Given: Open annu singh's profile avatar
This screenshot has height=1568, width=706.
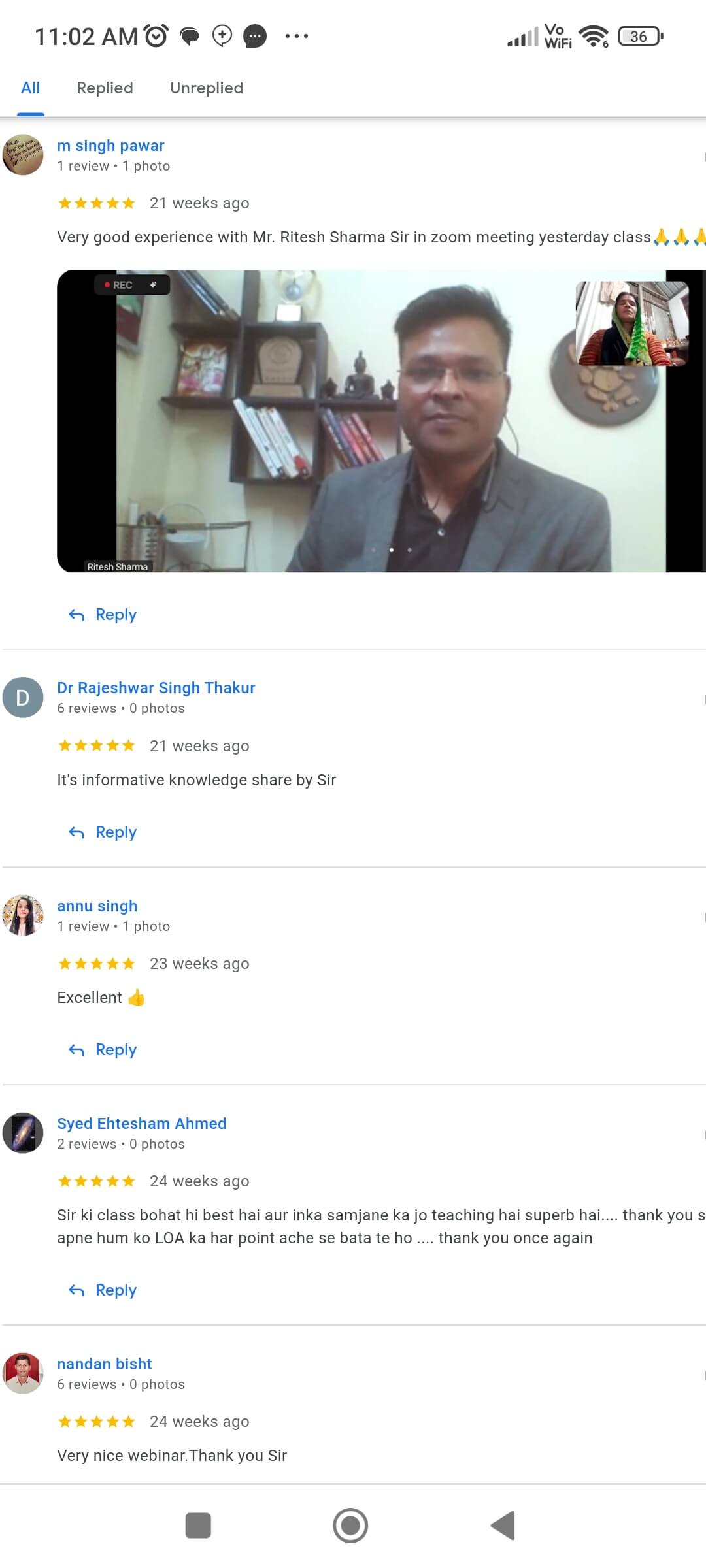Looking at the screenshot, I should coord(23,915).
